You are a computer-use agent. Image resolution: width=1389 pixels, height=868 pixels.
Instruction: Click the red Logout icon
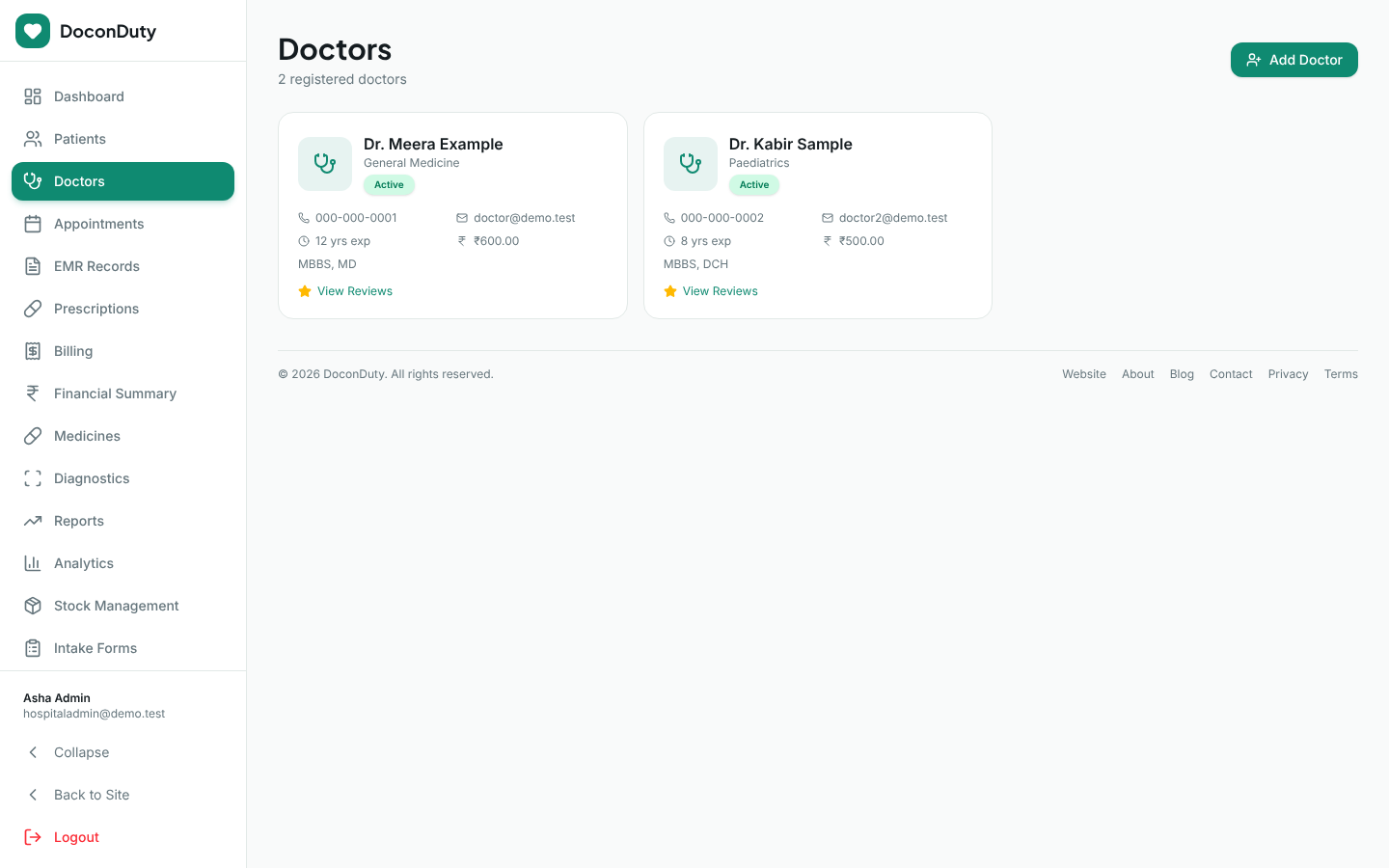pyautogui.click(x=33, y=837)
